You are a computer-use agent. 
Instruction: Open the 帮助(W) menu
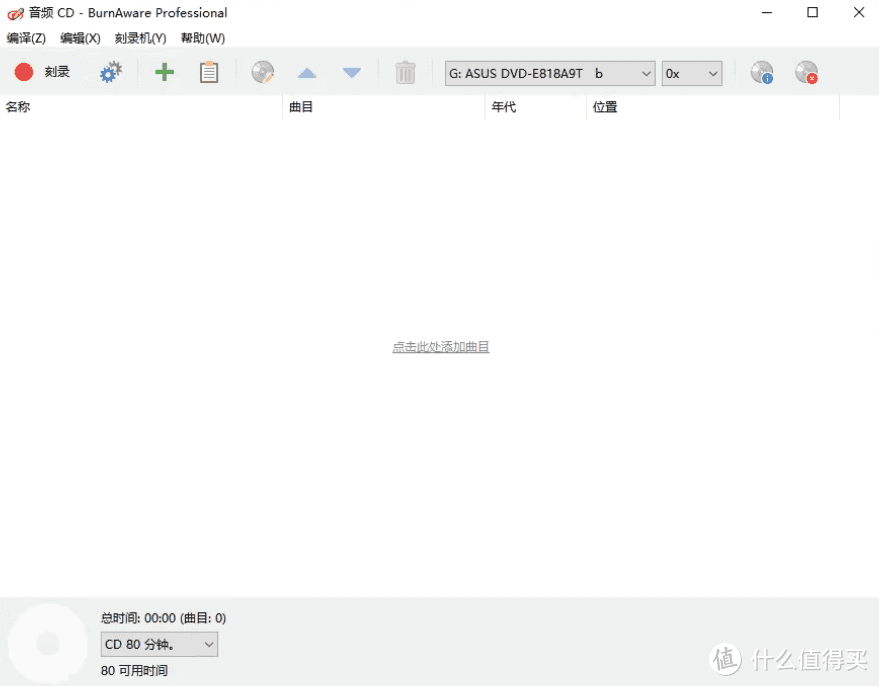coord(203,38)
